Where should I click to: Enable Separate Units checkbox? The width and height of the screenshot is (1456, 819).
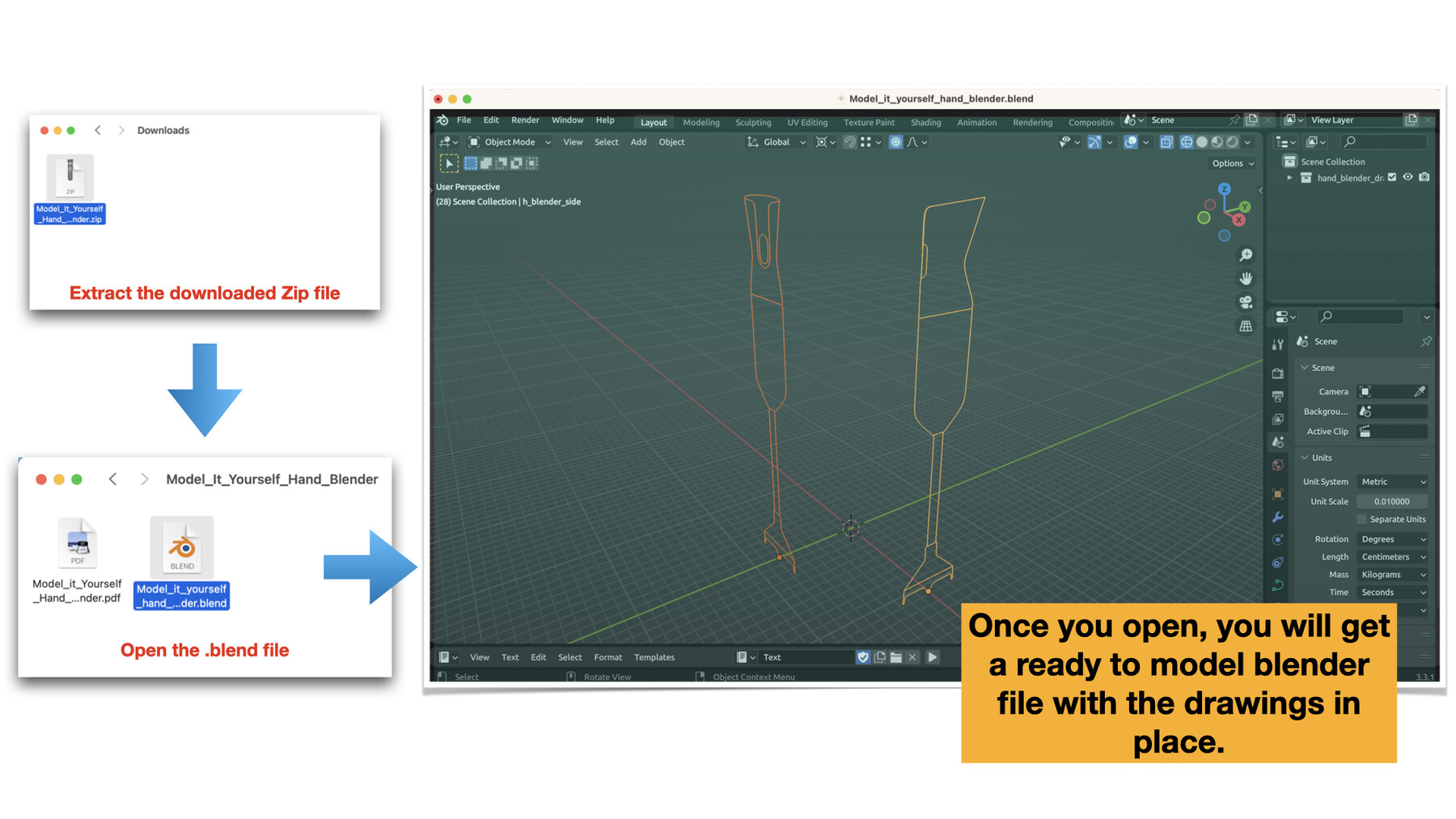pyautogui.click(x=1362, y=520)
